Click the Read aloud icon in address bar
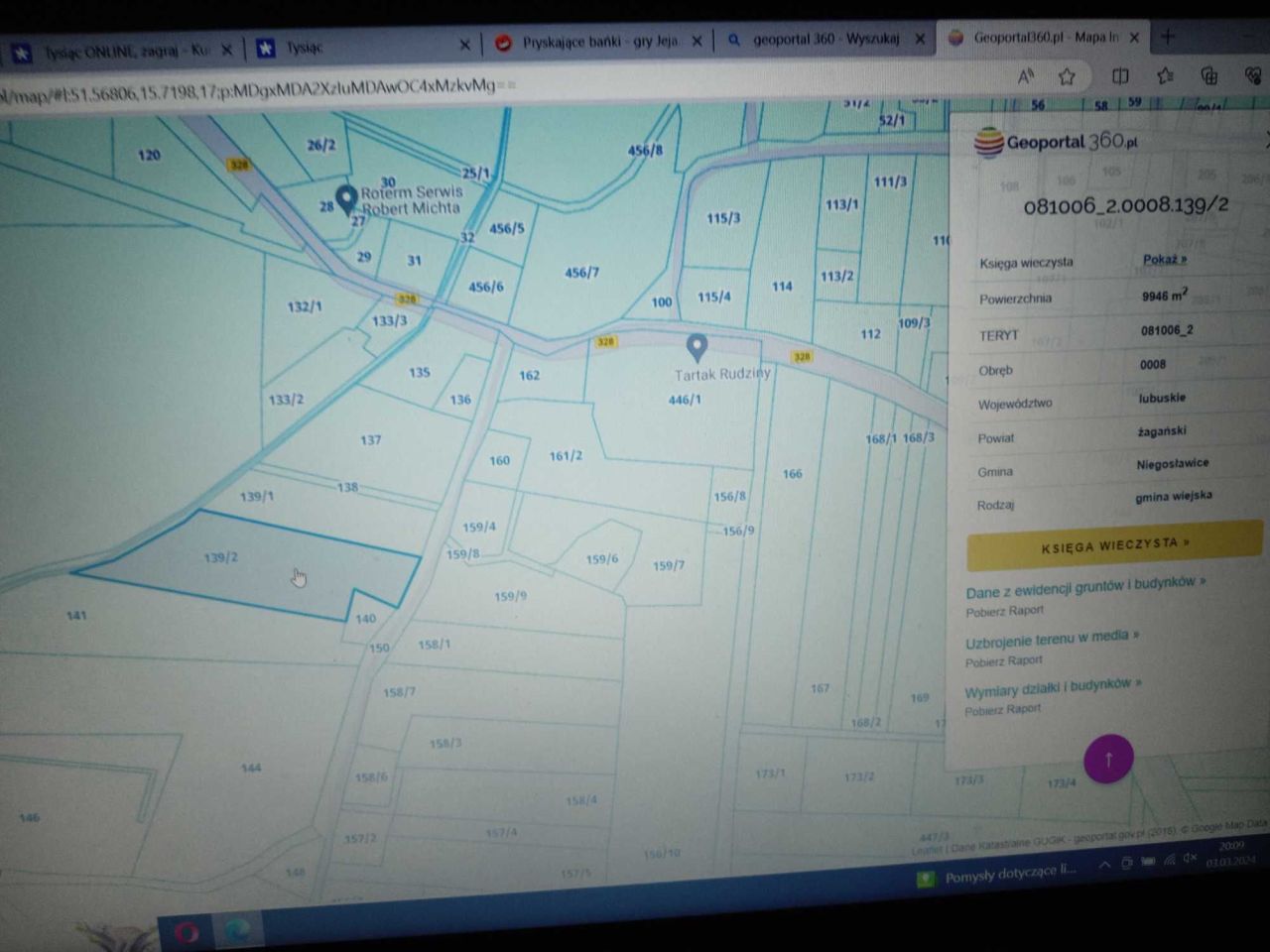 click(1026, 76)
